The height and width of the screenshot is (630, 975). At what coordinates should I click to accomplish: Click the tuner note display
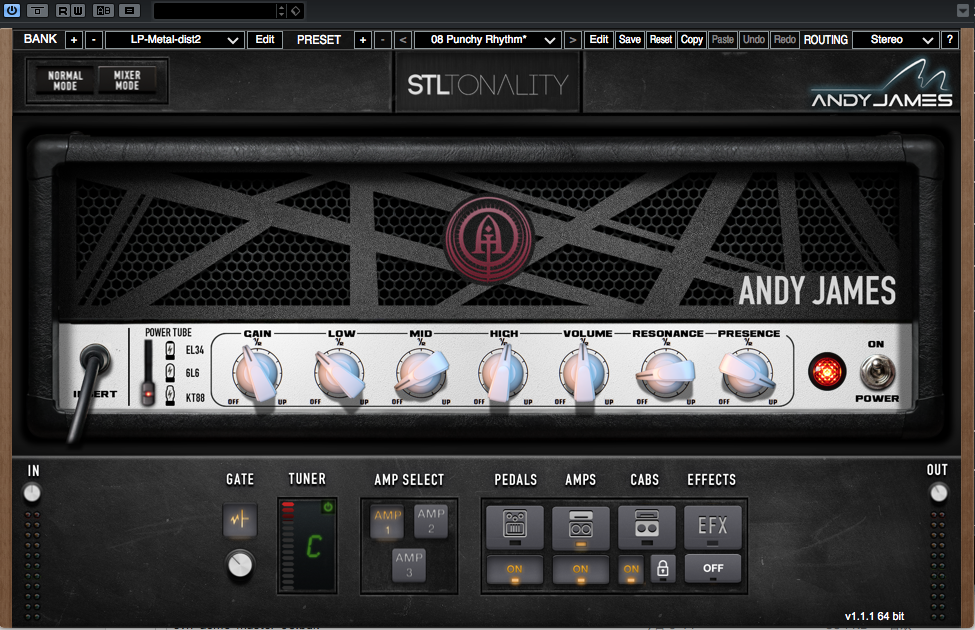[314, 546]
